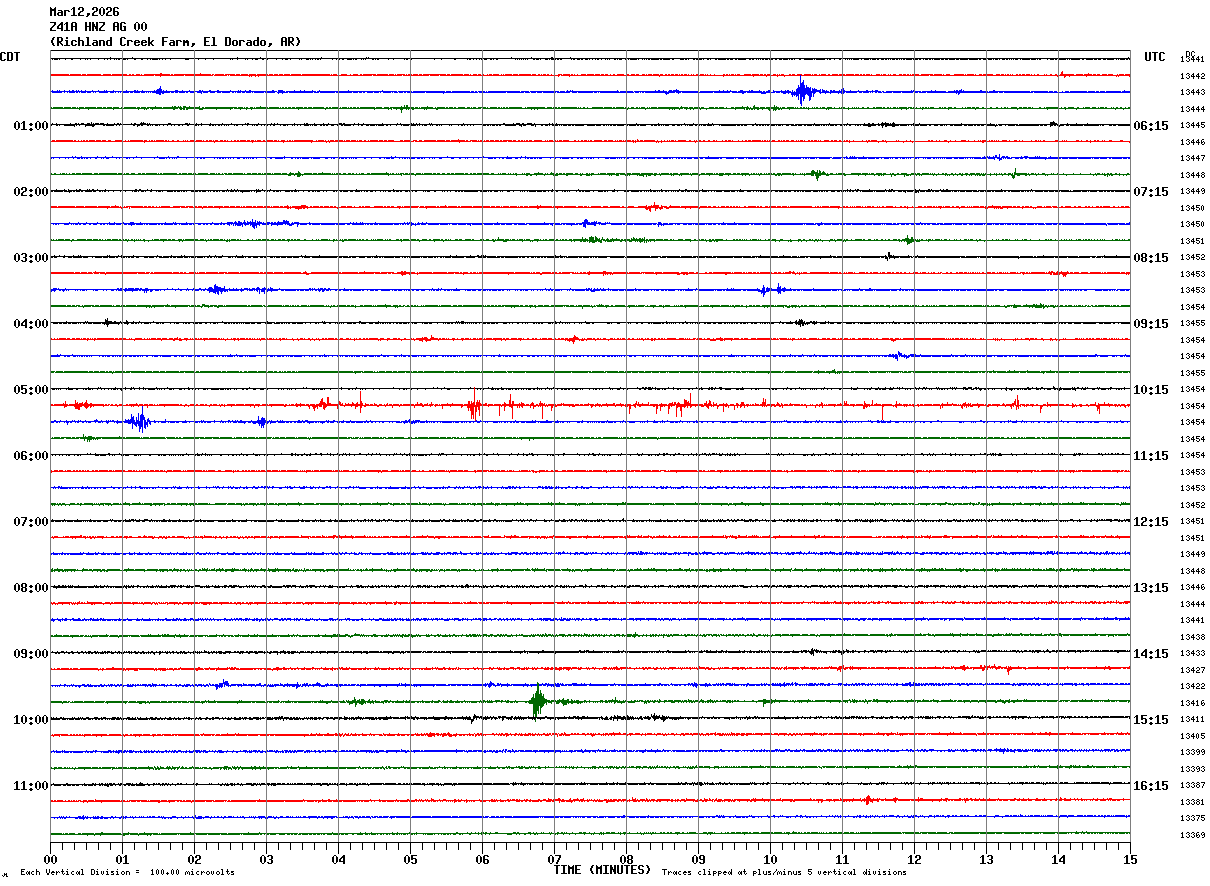
Task: Pick the DC value 13443
Action: tap(1192, 93)
